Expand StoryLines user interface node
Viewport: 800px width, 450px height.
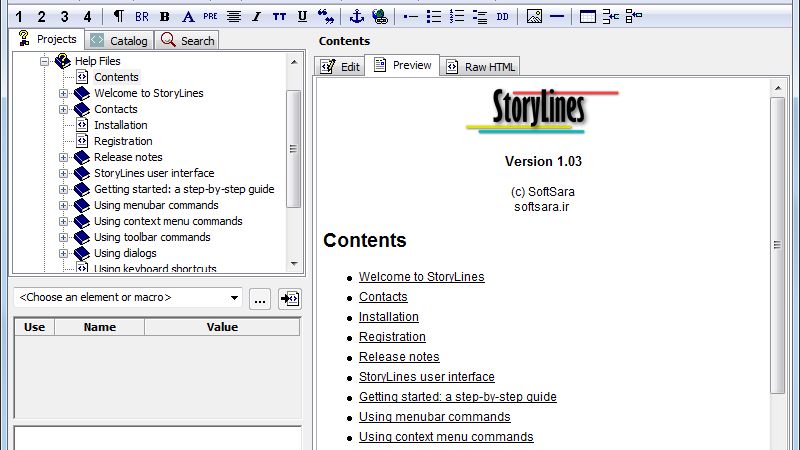pos(63,173)
